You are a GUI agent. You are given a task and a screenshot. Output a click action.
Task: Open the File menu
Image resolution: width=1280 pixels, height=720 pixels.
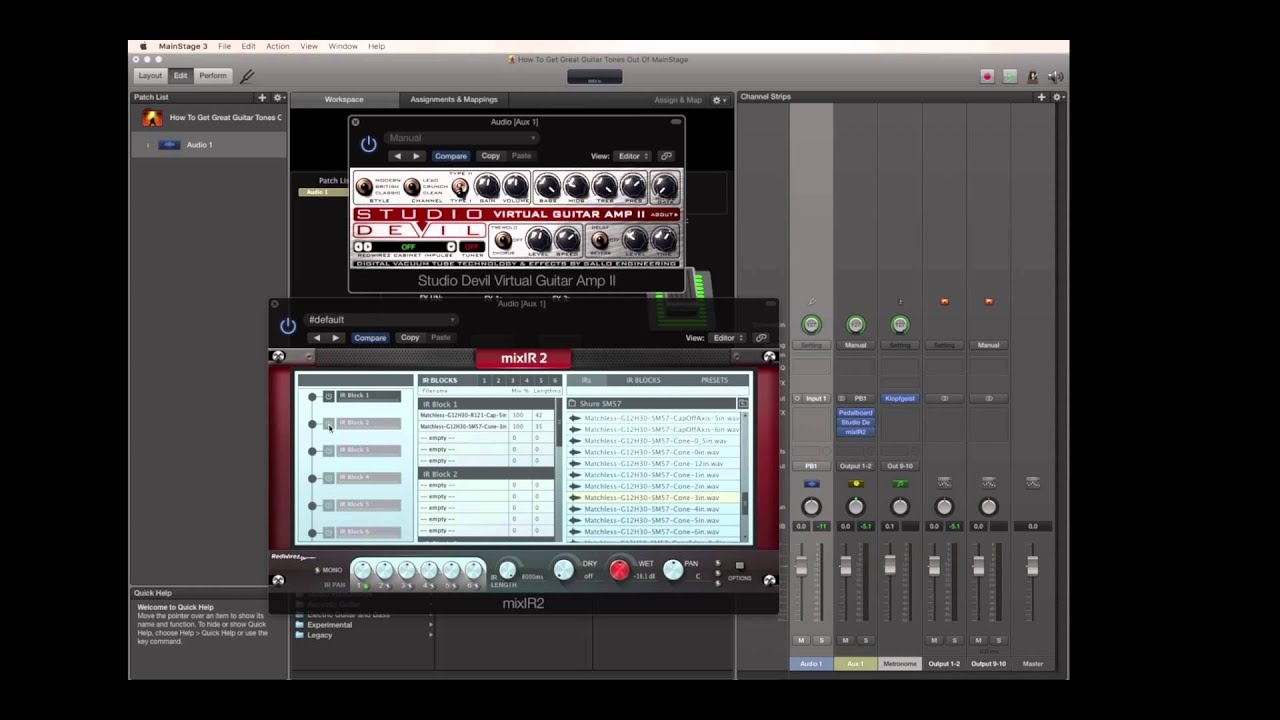(225, 46)
